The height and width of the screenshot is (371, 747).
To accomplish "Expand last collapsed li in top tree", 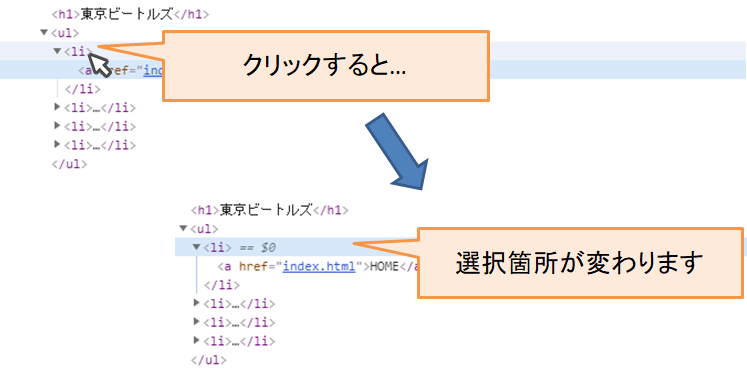I will coord(58,144).
